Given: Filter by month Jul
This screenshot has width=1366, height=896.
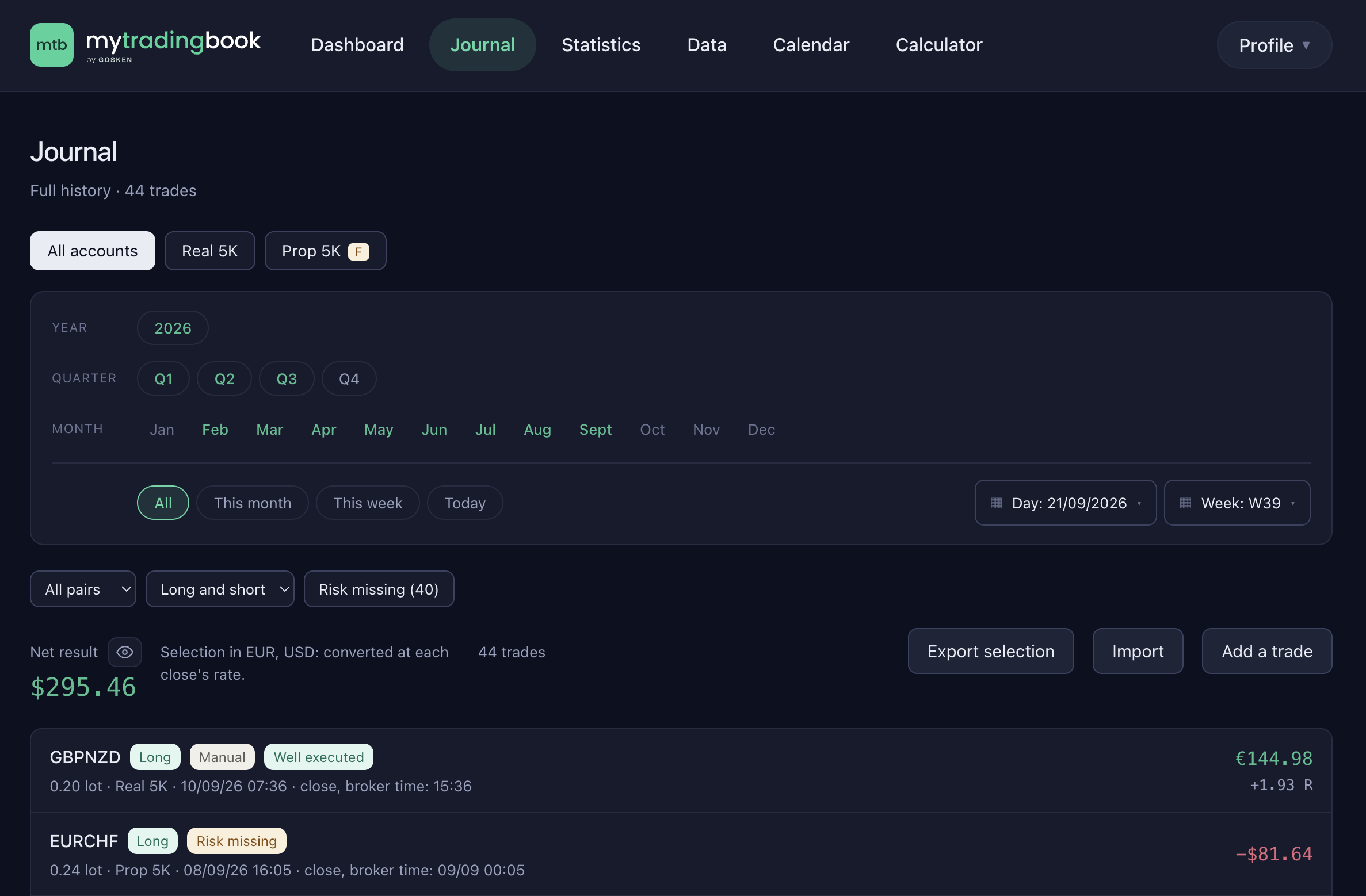Looking at the screenshot, I should [x=485, y=429].
